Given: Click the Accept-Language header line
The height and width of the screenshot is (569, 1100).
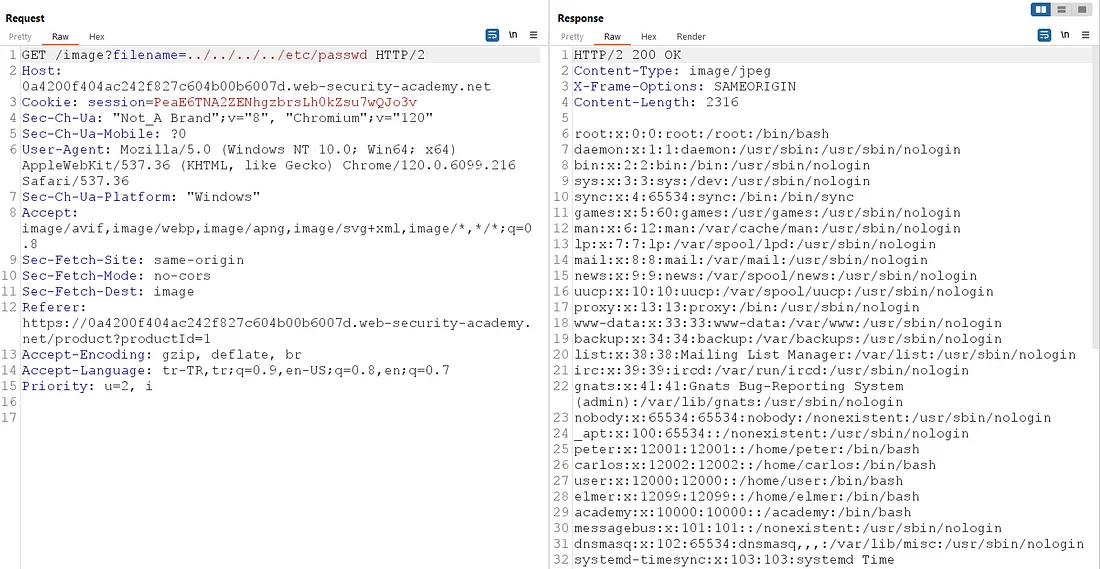Looking at the screenshot, I should point(236,370).
